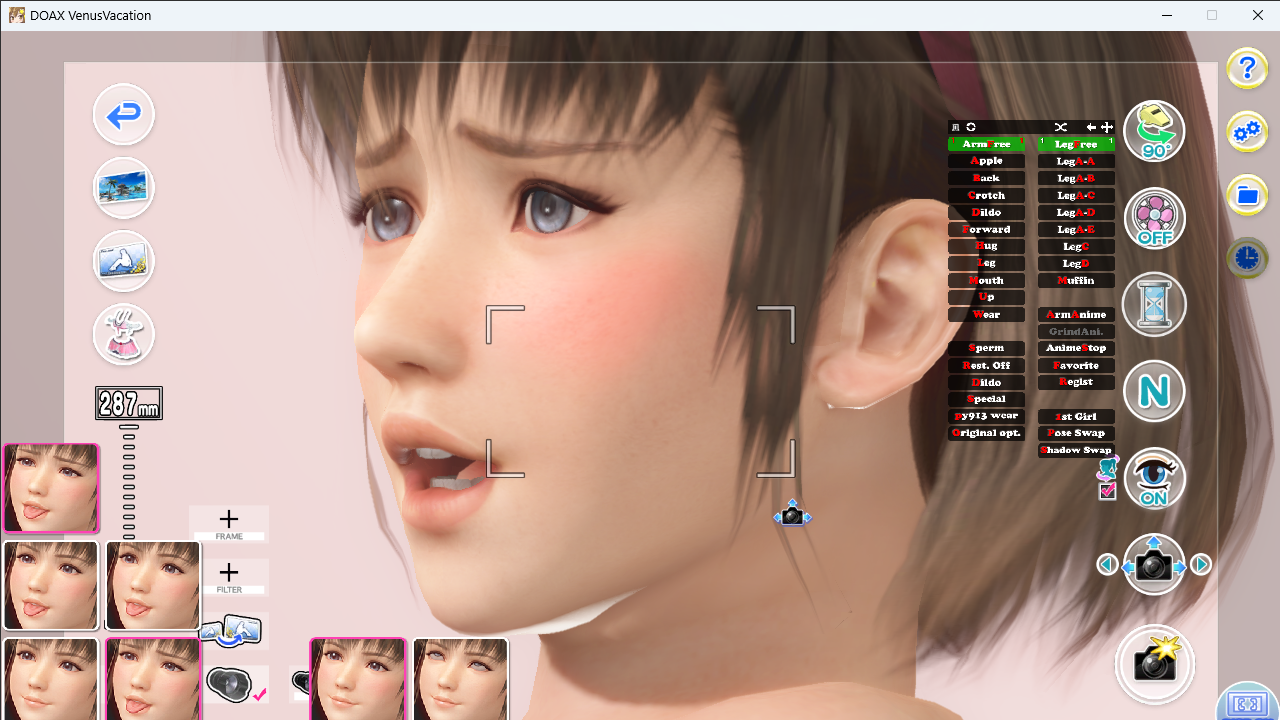Viewport: 1280px width, 720px height.
Task: Click the 287mm focal length readout
Action: pos(129,403)
